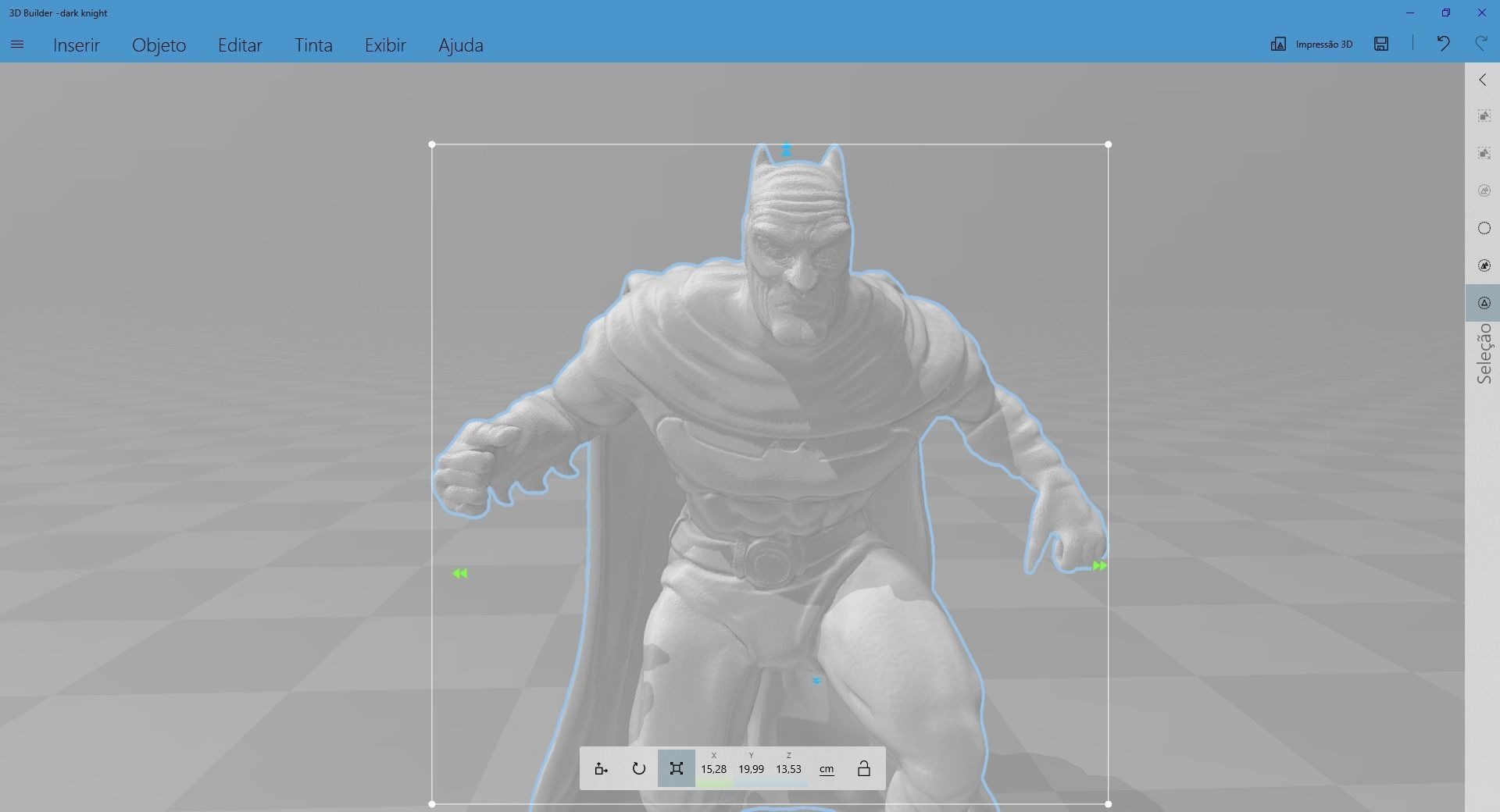1500x812 pixels.
Task: Click the Seleção panel label
Action: pos(1484,354)
